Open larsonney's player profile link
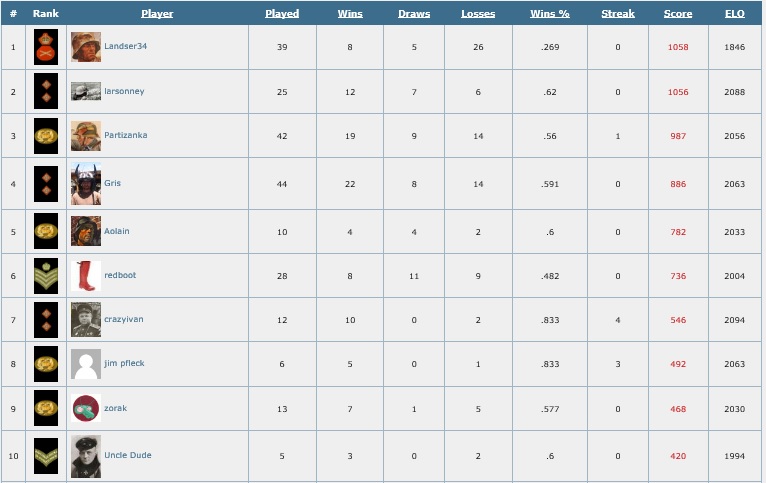Screen dimensions: 766x483 pos(124,91)
